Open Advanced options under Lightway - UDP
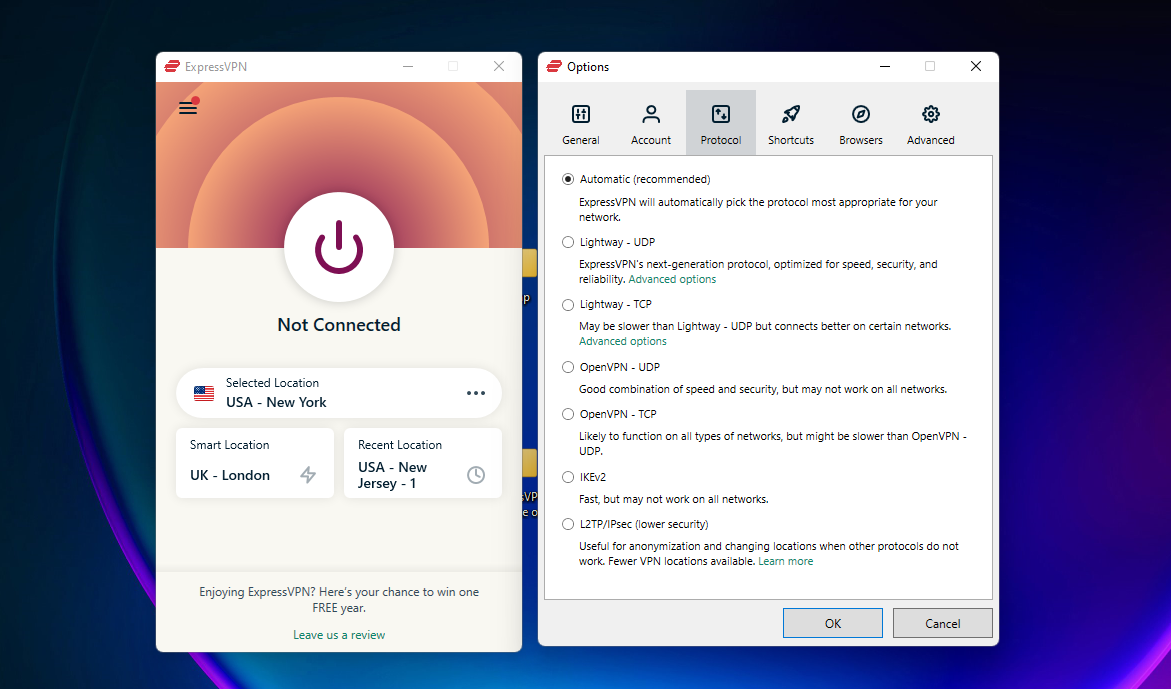Viewport: 1171px width, 689px height. click(x=672, y=279)
